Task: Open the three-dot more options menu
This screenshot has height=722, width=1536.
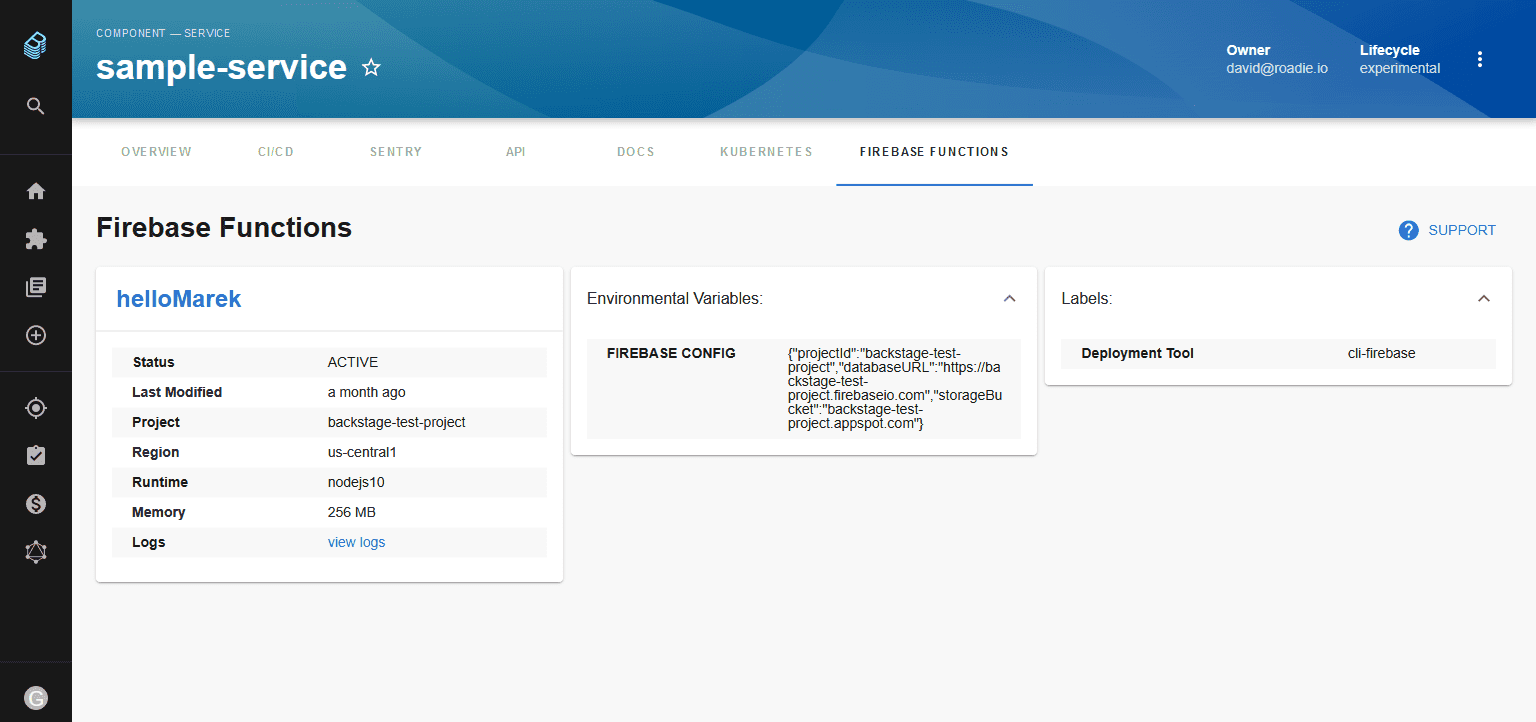Action: coord(1480,59)
